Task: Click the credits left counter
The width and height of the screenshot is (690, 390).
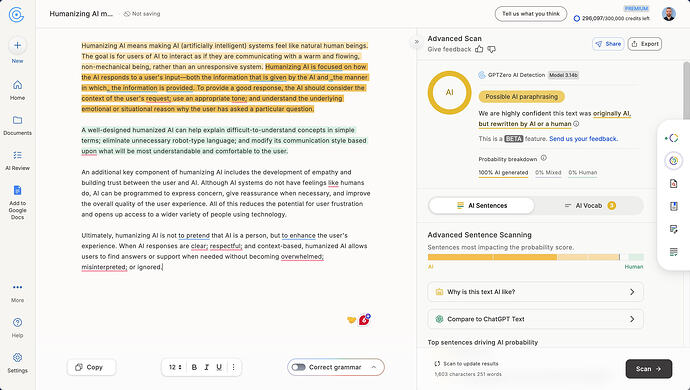Action: pyautogui.click(x=612, y=18)
